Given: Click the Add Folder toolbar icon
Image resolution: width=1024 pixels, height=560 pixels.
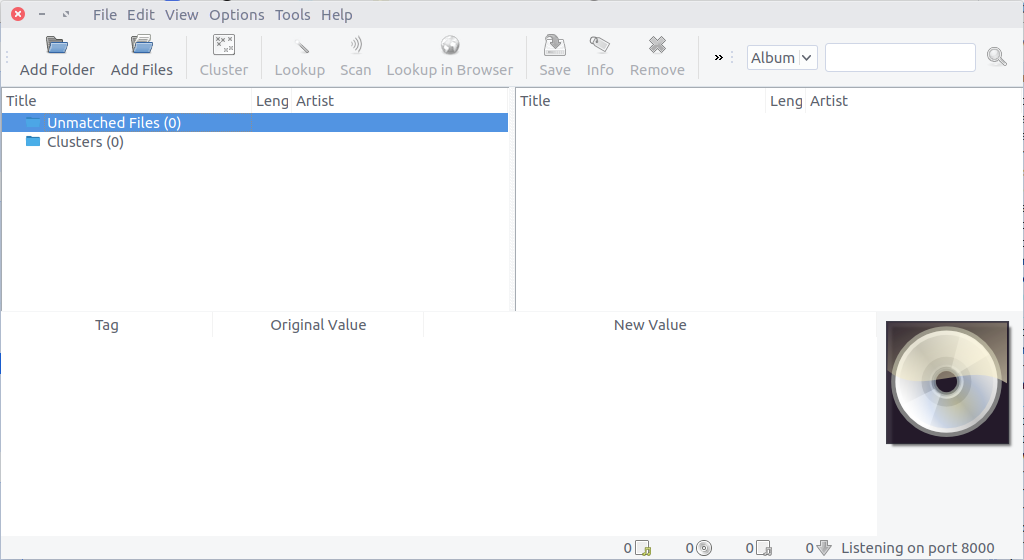Looking at the screenshot, I should click(57, 45).
